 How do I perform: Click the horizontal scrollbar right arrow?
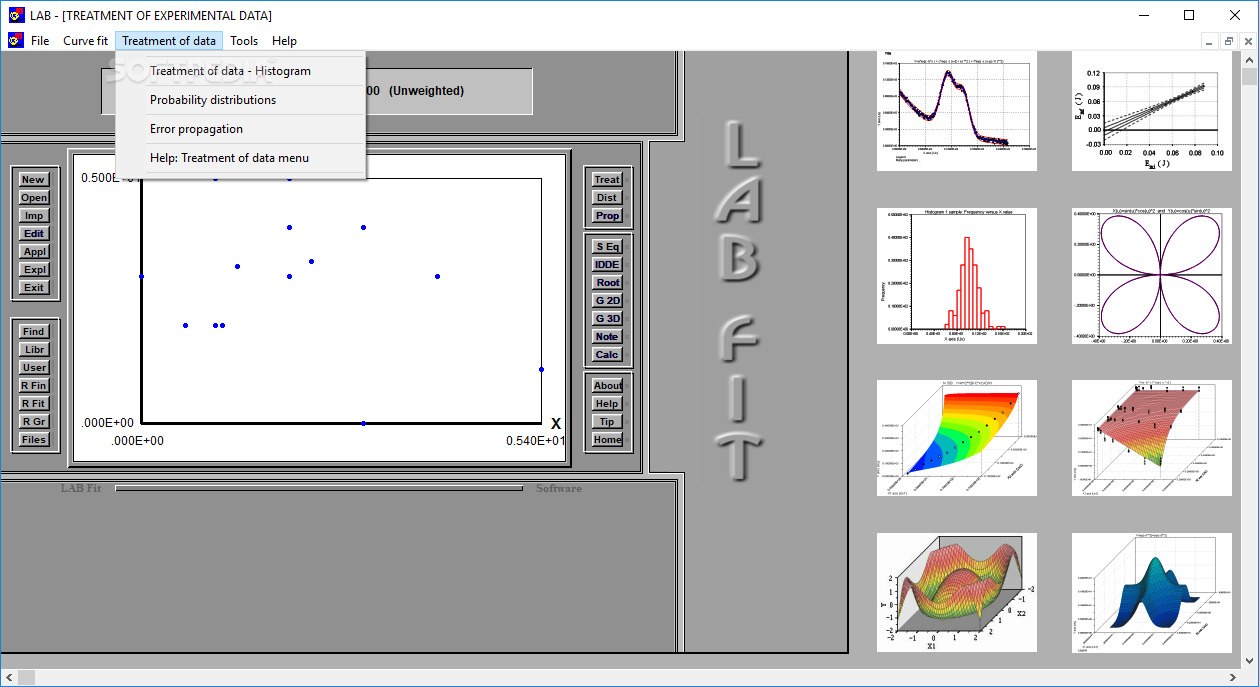(x=1233, y=678)
